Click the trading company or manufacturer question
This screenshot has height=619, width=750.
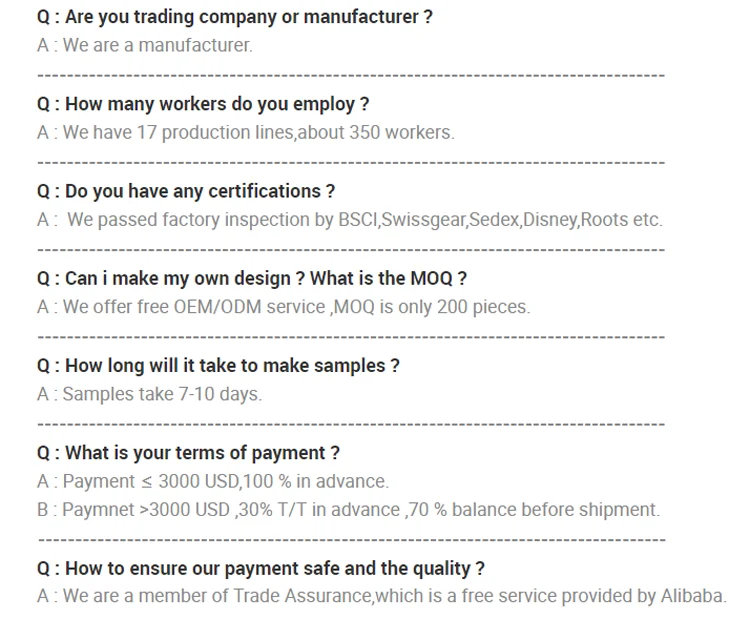pyautogui.click(x=235, y=17)
